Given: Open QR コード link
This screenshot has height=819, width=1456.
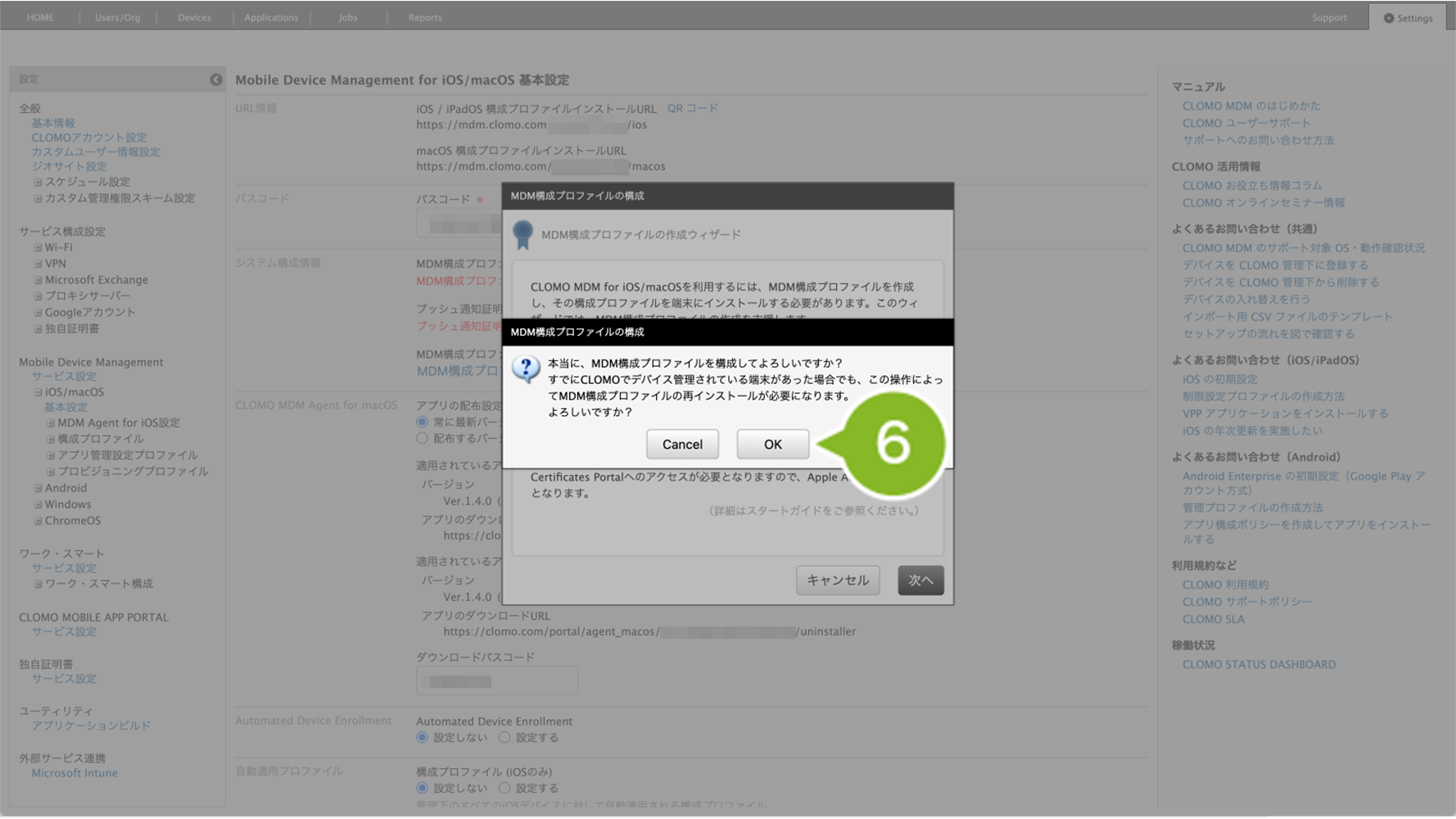Looking at the screenshot, I should (x=692, y=108).
